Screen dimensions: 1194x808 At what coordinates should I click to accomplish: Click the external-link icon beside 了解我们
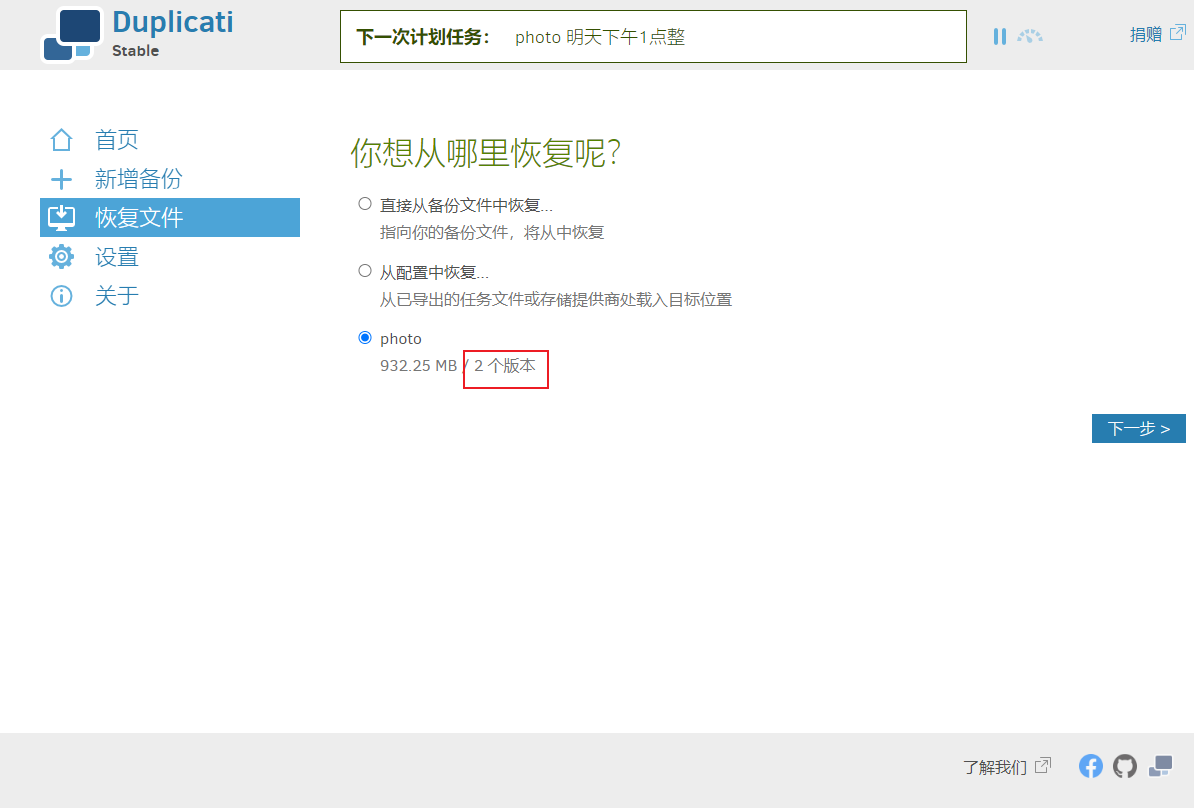tap(1043, 765)
